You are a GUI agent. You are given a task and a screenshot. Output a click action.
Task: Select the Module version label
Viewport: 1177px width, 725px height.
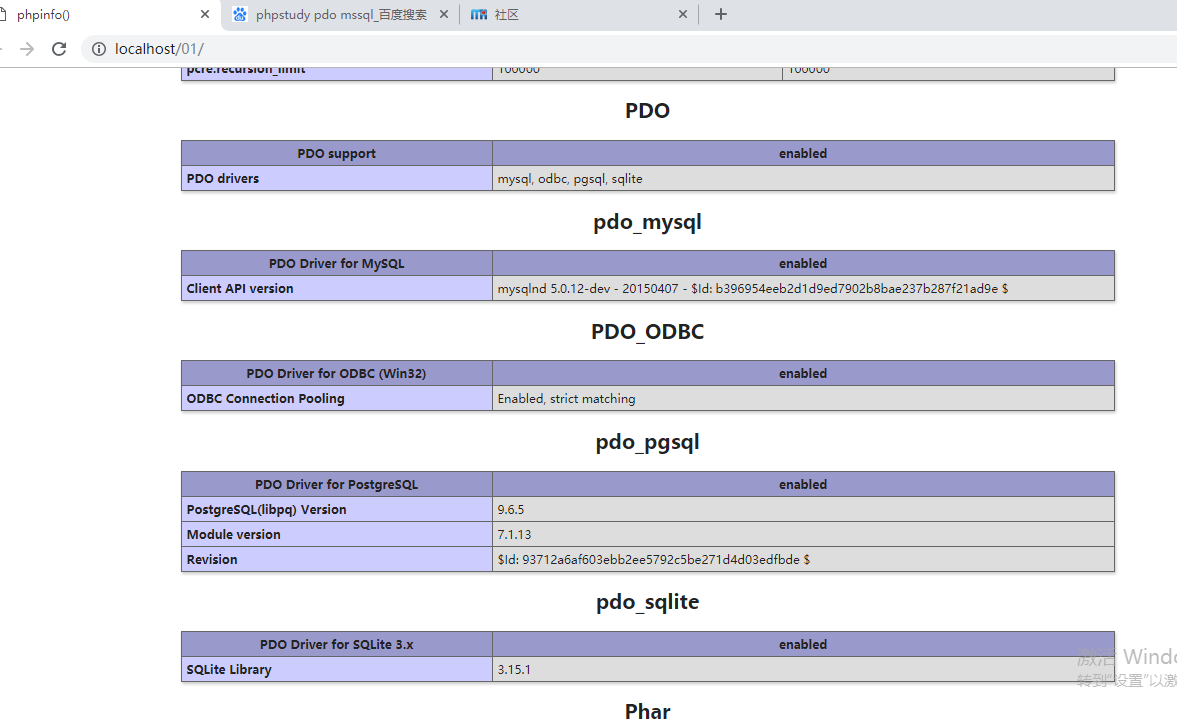[336, 534]
